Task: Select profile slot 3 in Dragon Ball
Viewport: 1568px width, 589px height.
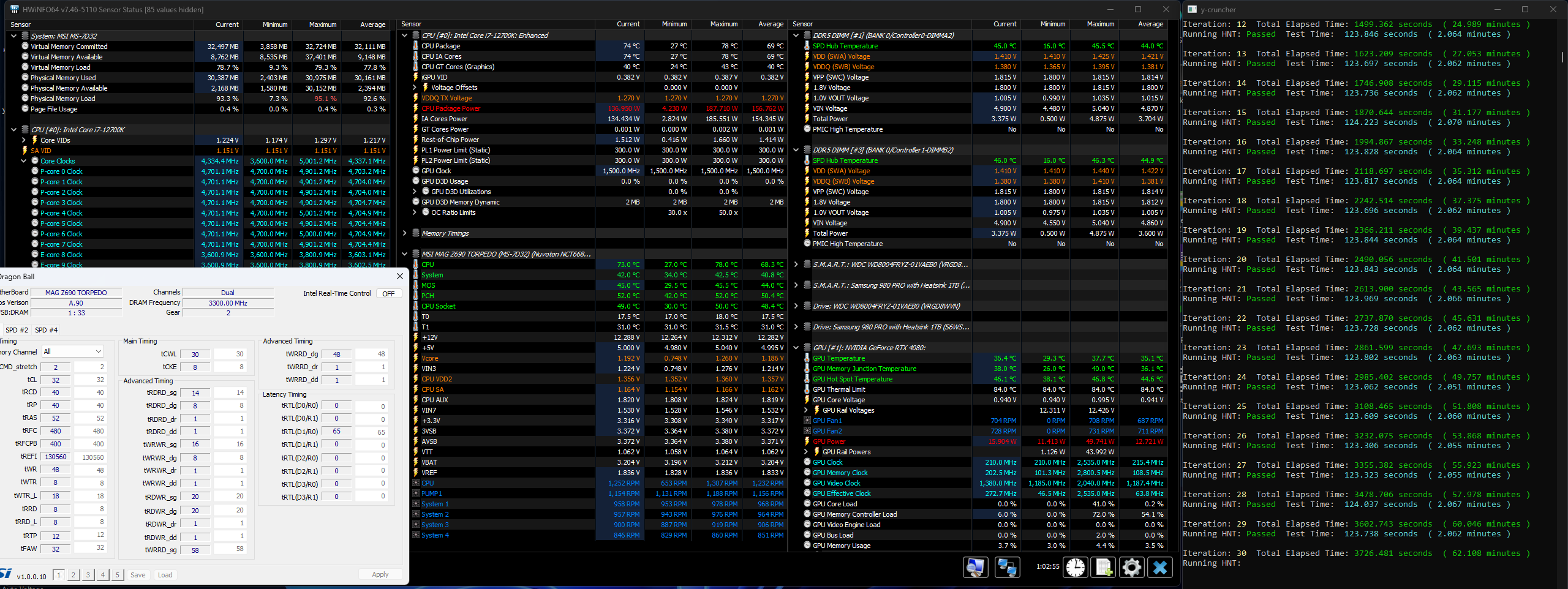Action: pos(88,575)
